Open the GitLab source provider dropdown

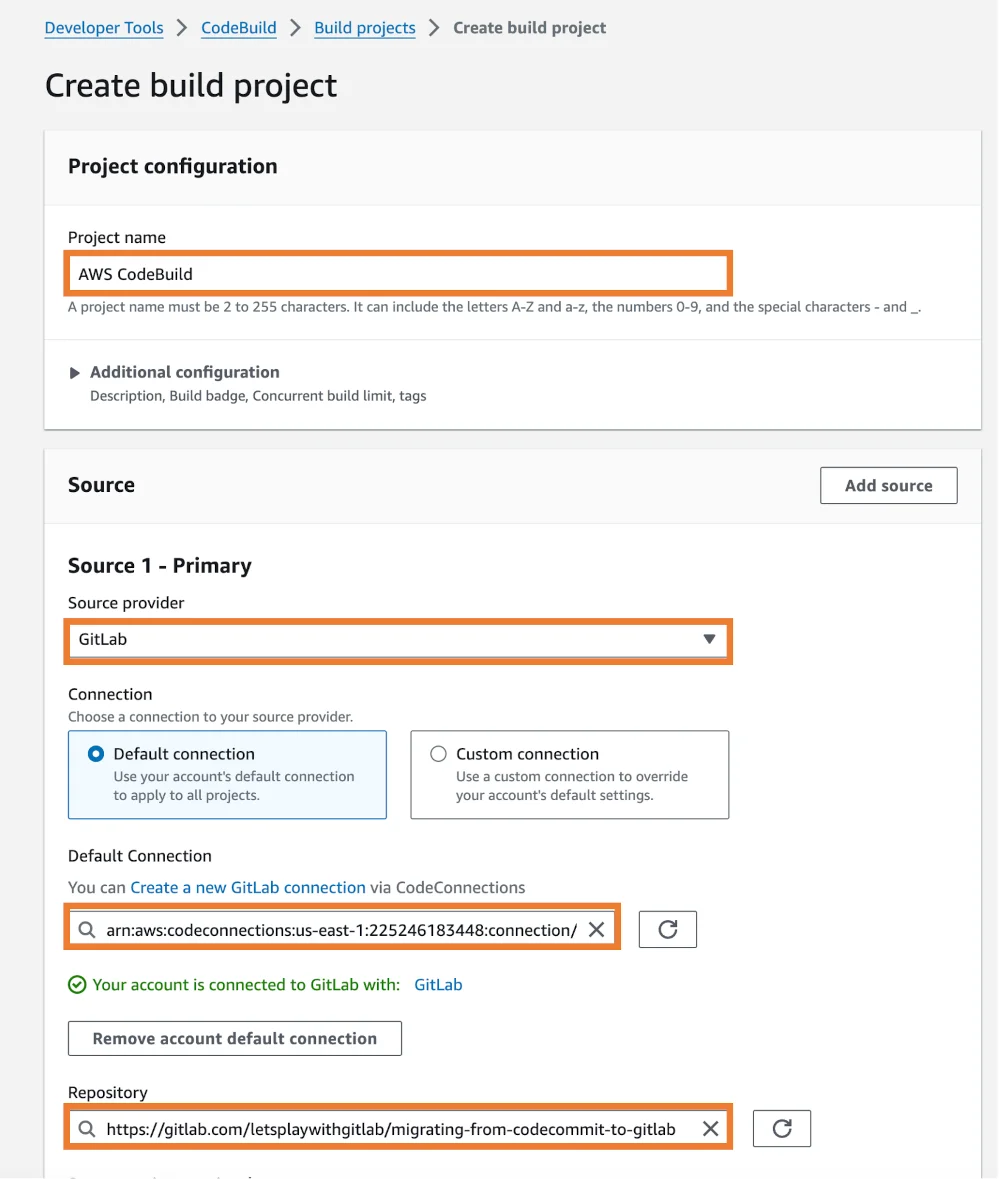tap(398, 640)
